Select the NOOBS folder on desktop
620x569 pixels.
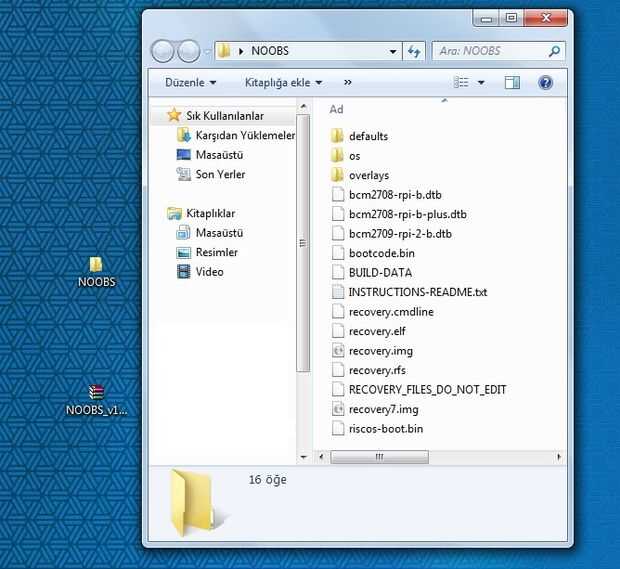96,272
